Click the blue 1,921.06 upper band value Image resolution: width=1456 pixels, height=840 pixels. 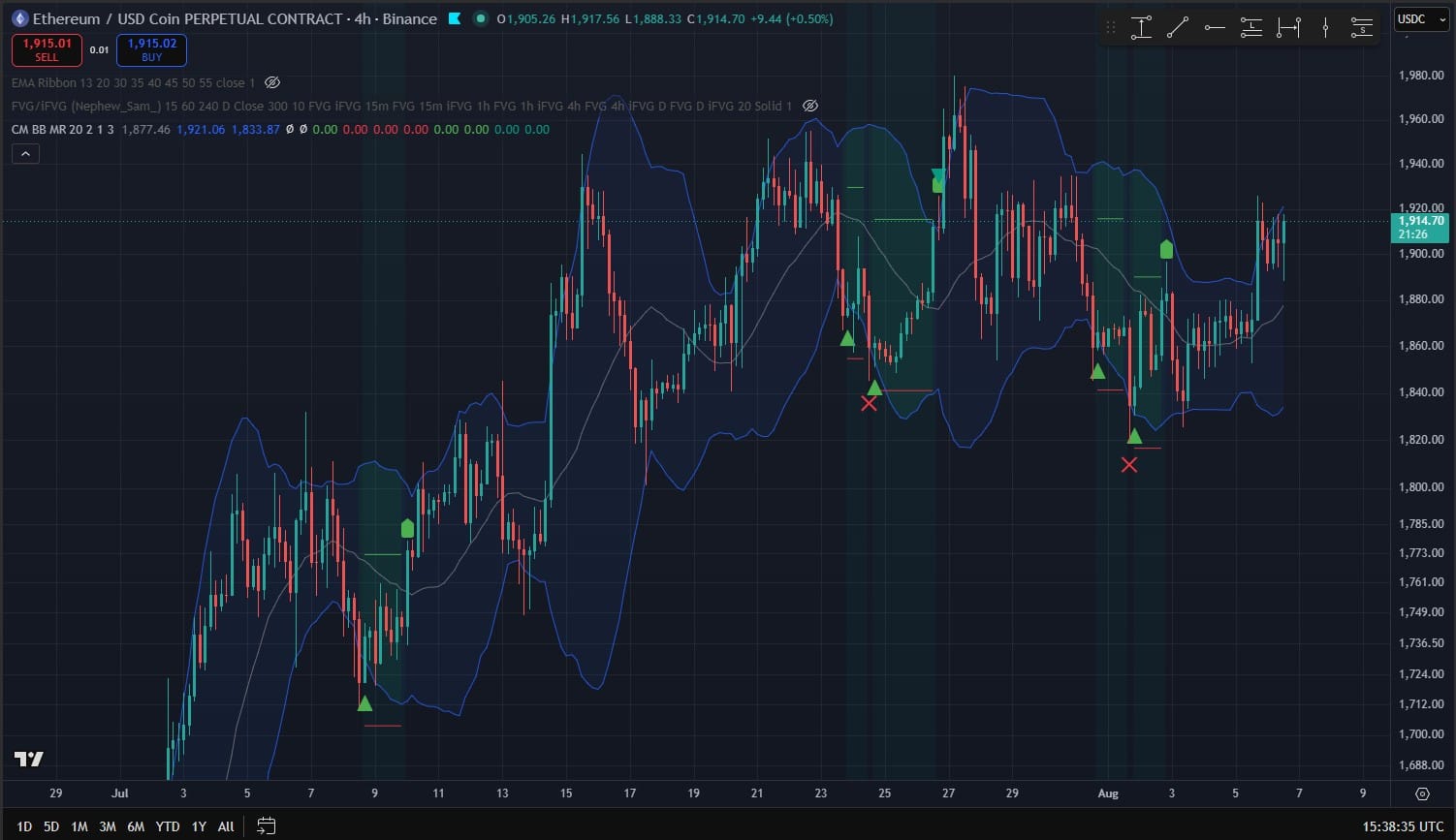(x=201, y=130)
